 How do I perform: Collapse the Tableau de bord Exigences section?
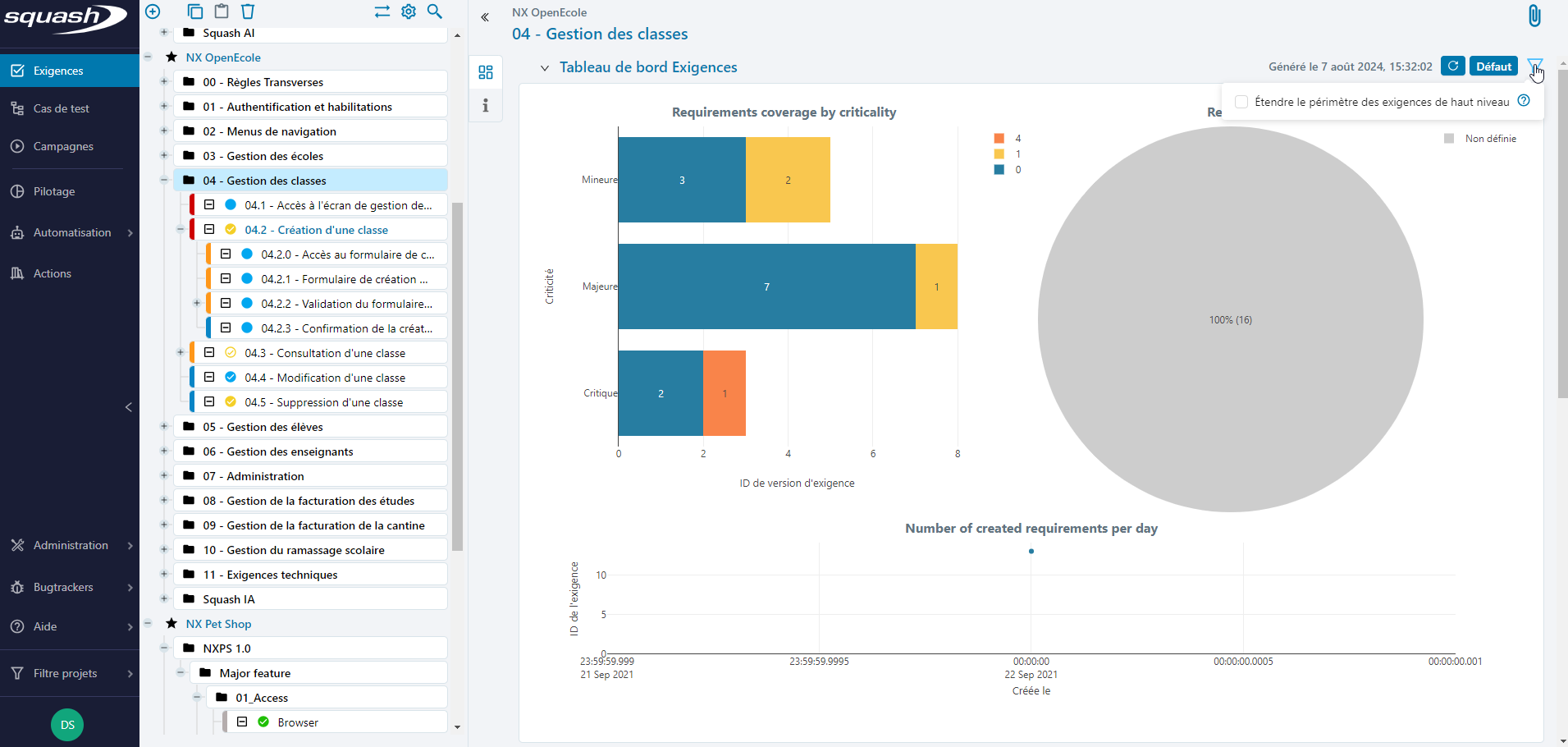coord(544,68)
